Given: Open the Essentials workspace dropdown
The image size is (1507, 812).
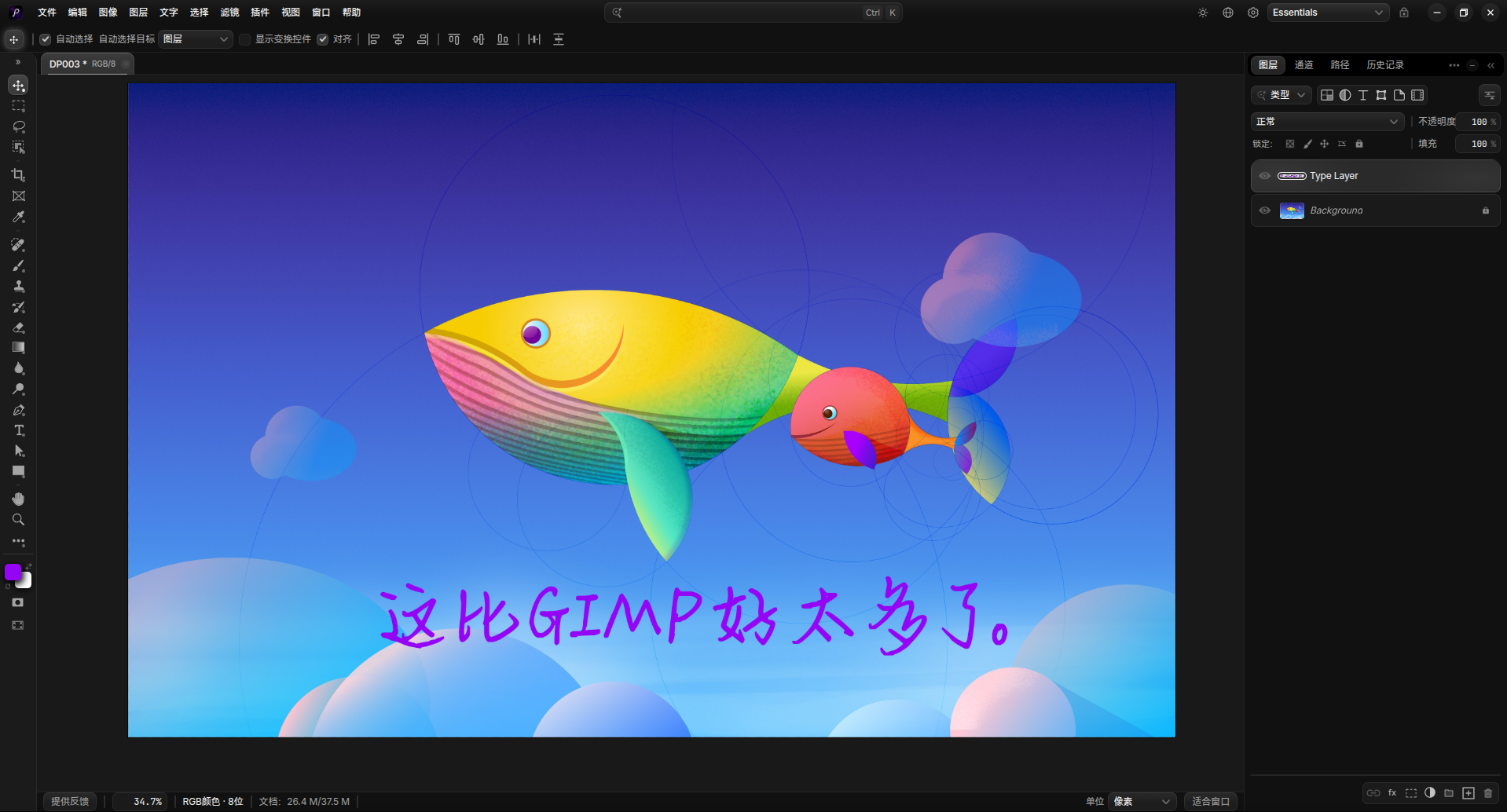Looking at the screenshot, I should pyautogui.click(x=1328, y=13).
